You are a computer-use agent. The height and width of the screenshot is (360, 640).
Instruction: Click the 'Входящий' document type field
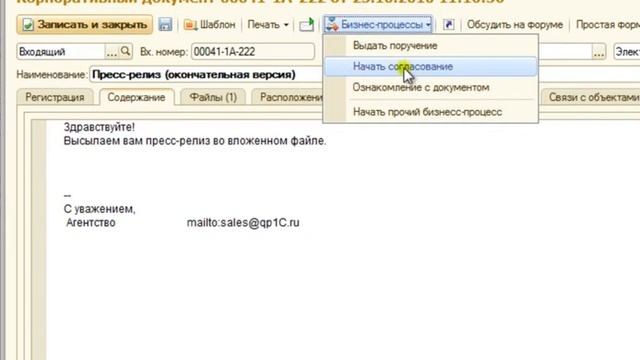tap(61, 52)
